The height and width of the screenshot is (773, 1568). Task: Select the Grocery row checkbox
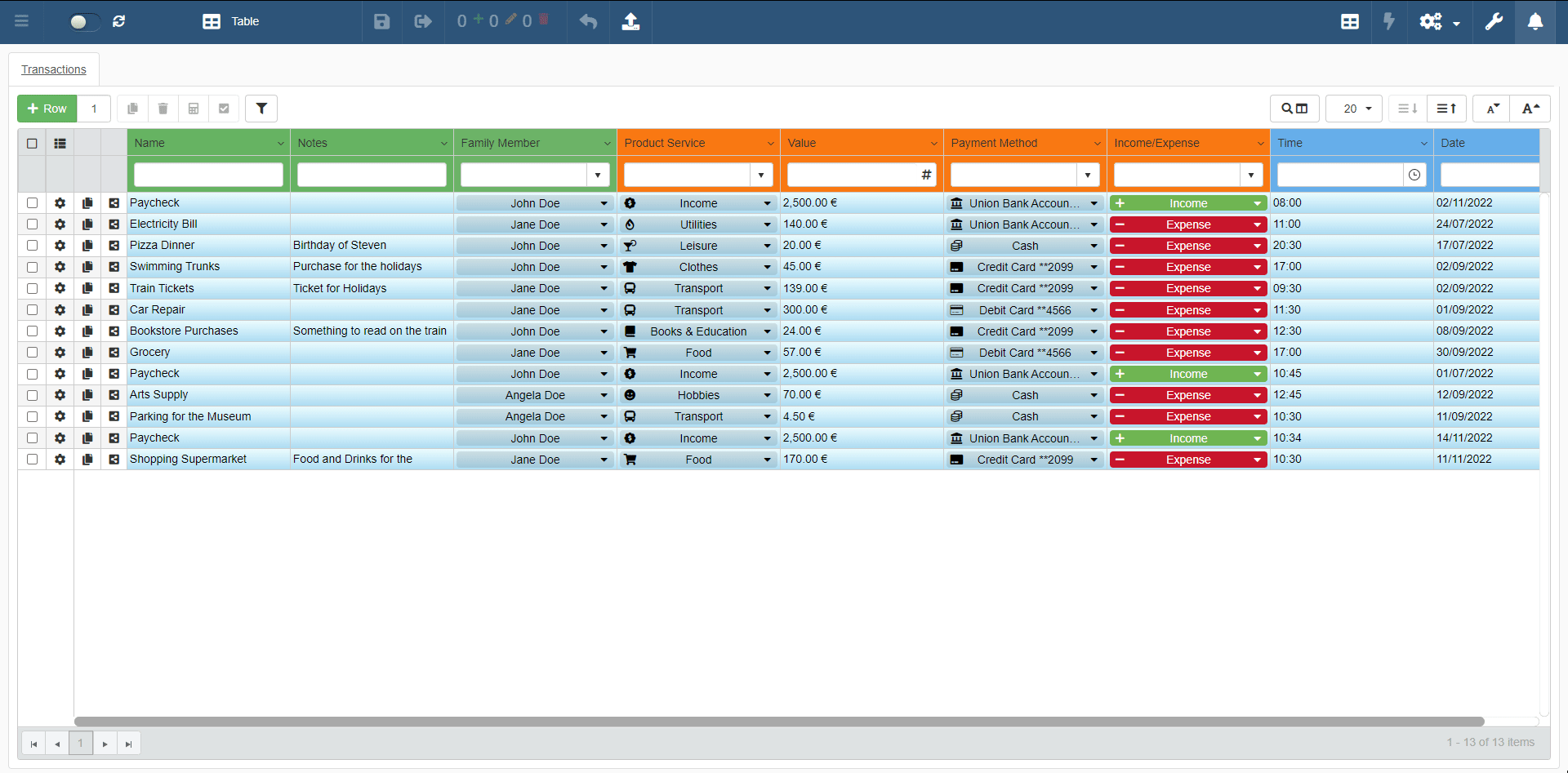click(32, 353)
